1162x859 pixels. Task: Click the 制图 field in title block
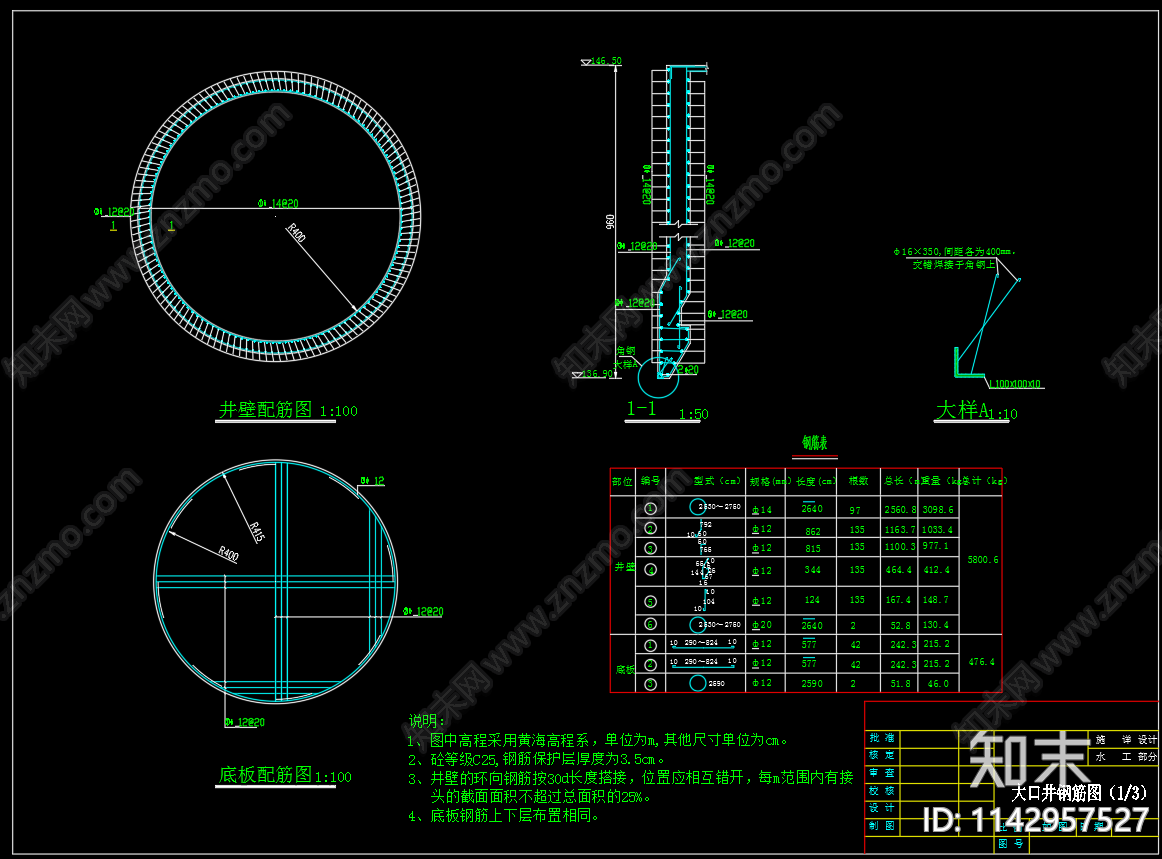(x=882, y=826)
